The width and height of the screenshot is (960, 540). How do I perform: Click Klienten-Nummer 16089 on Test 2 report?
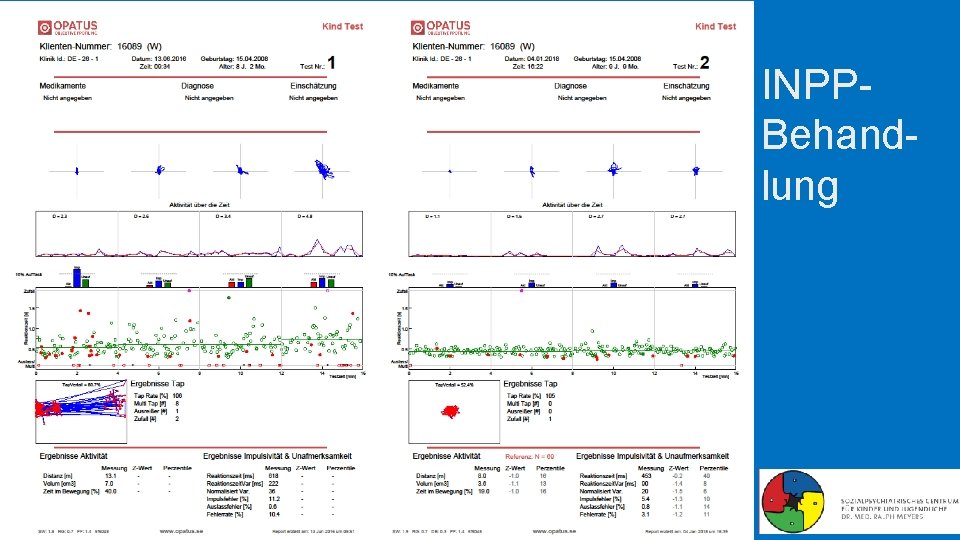pos(473,47)
